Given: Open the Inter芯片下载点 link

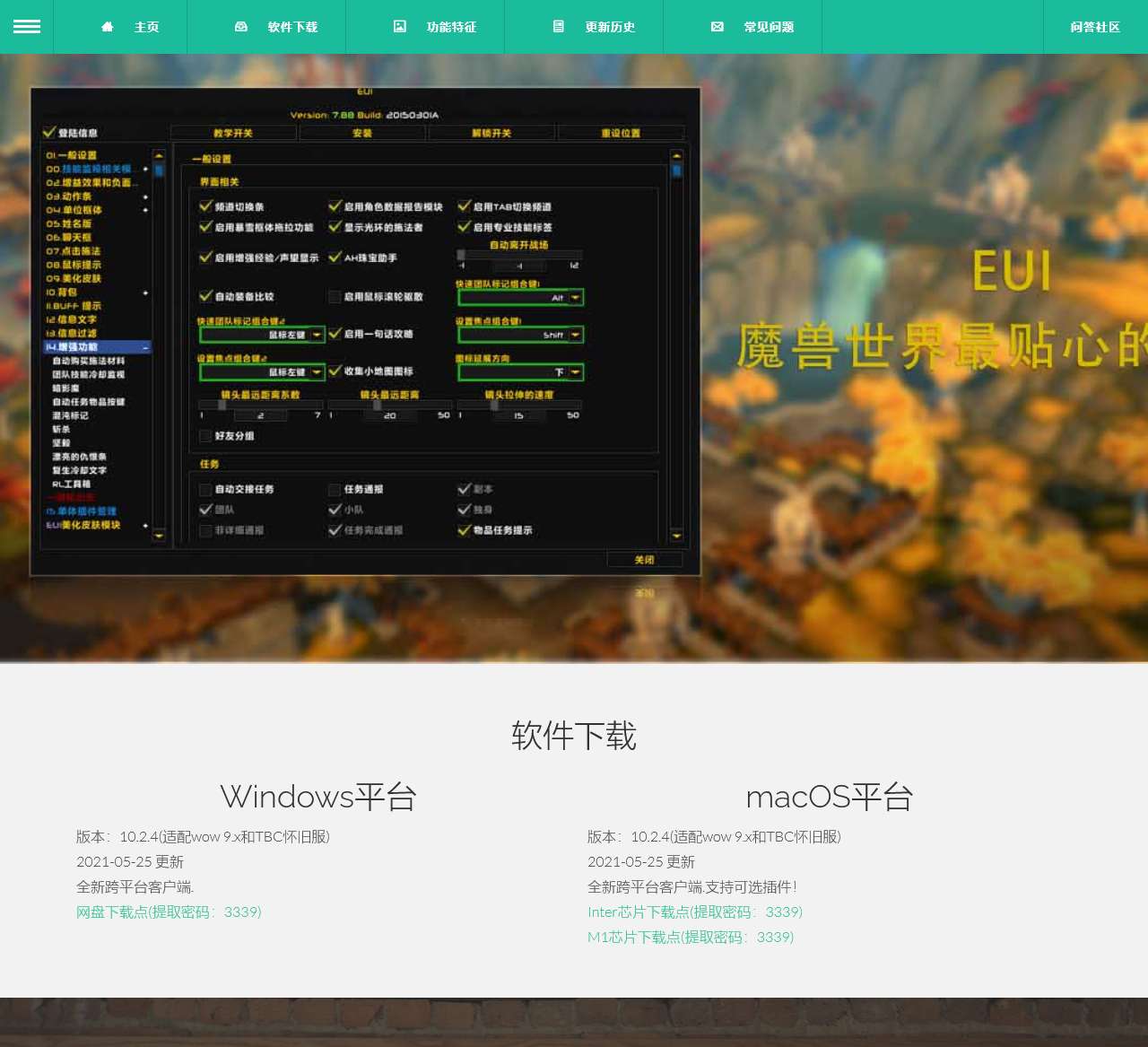Looking at the screenshot, I should click(x=695, y=912).
